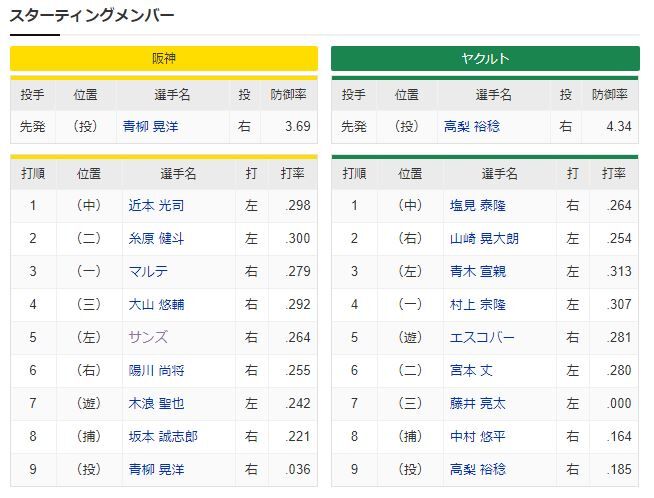Click the green ヤクルト team header

coord(485,58)
